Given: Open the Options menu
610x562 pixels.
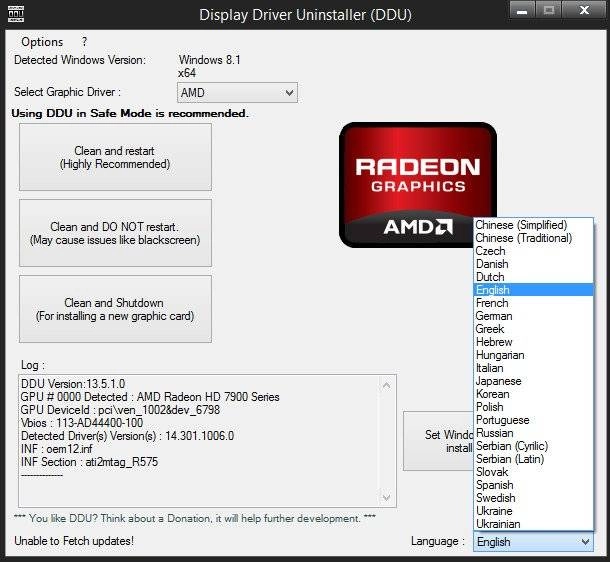Looking at the screenshot, I should pos(42,42).
